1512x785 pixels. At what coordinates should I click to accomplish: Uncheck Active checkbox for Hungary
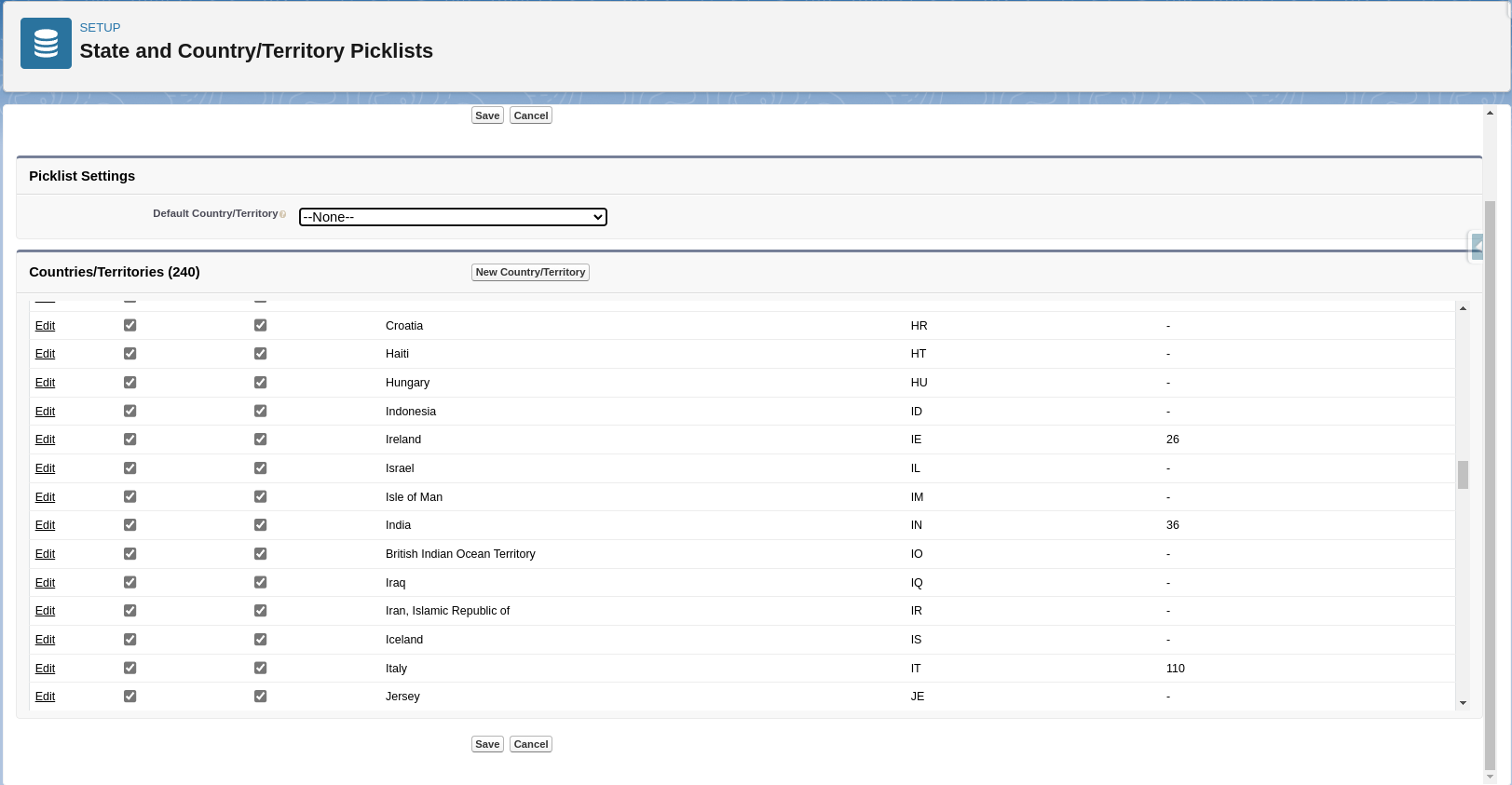(x=129, y=383)
